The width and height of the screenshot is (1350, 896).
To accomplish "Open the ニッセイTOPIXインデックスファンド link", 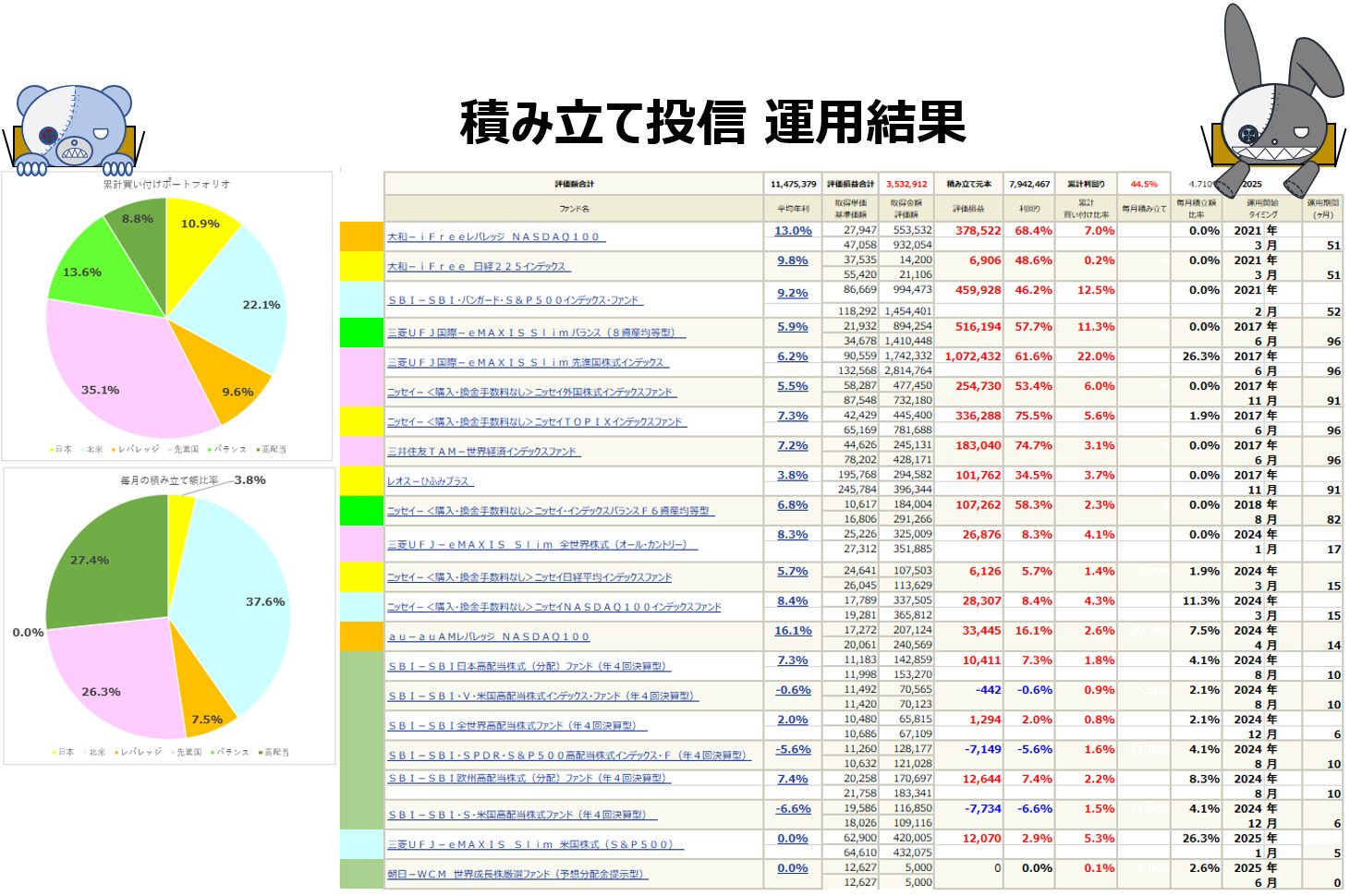I will point(536,422).
